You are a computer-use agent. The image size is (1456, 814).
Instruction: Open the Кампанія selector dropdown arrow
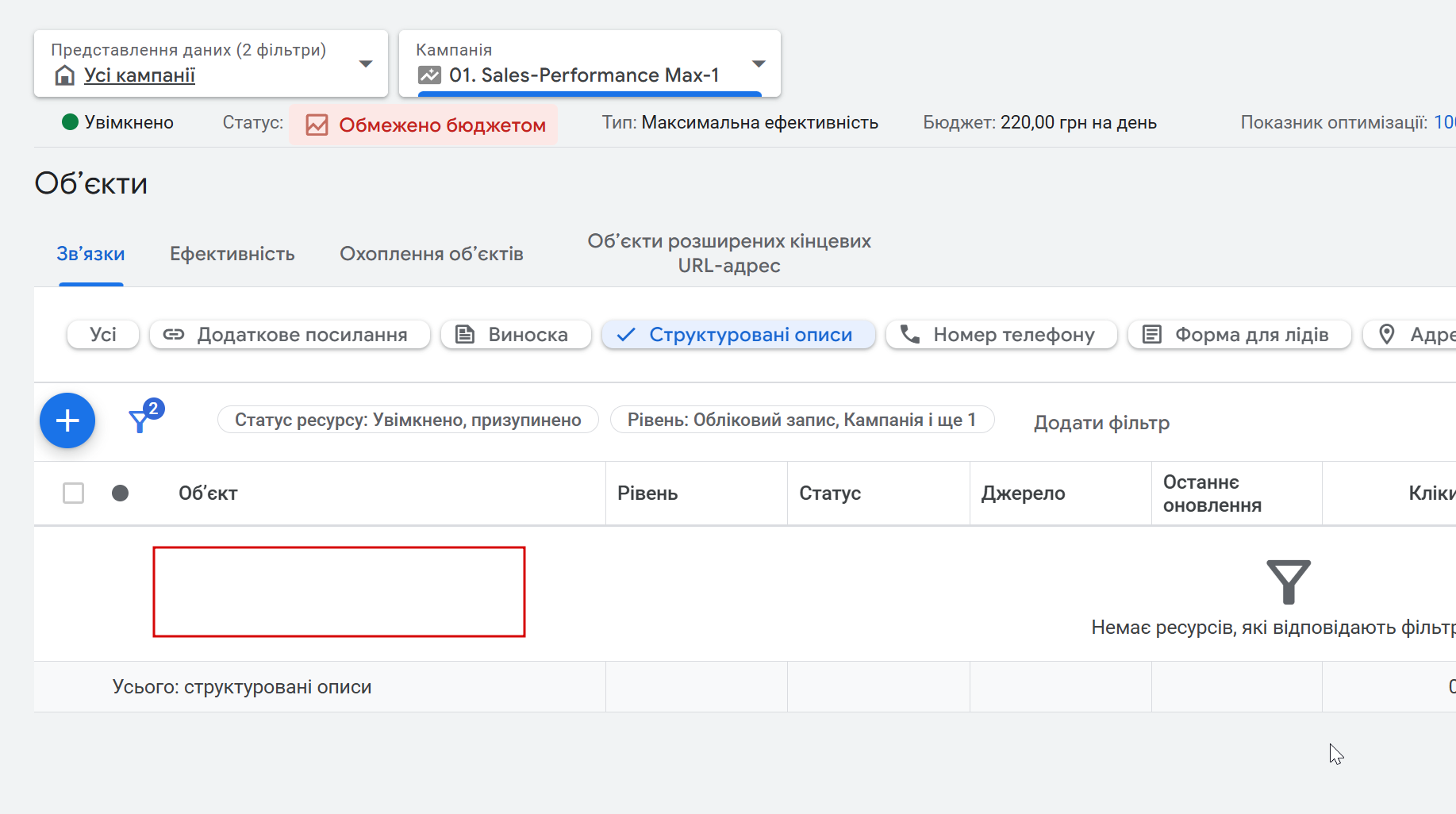coord(759,63)
